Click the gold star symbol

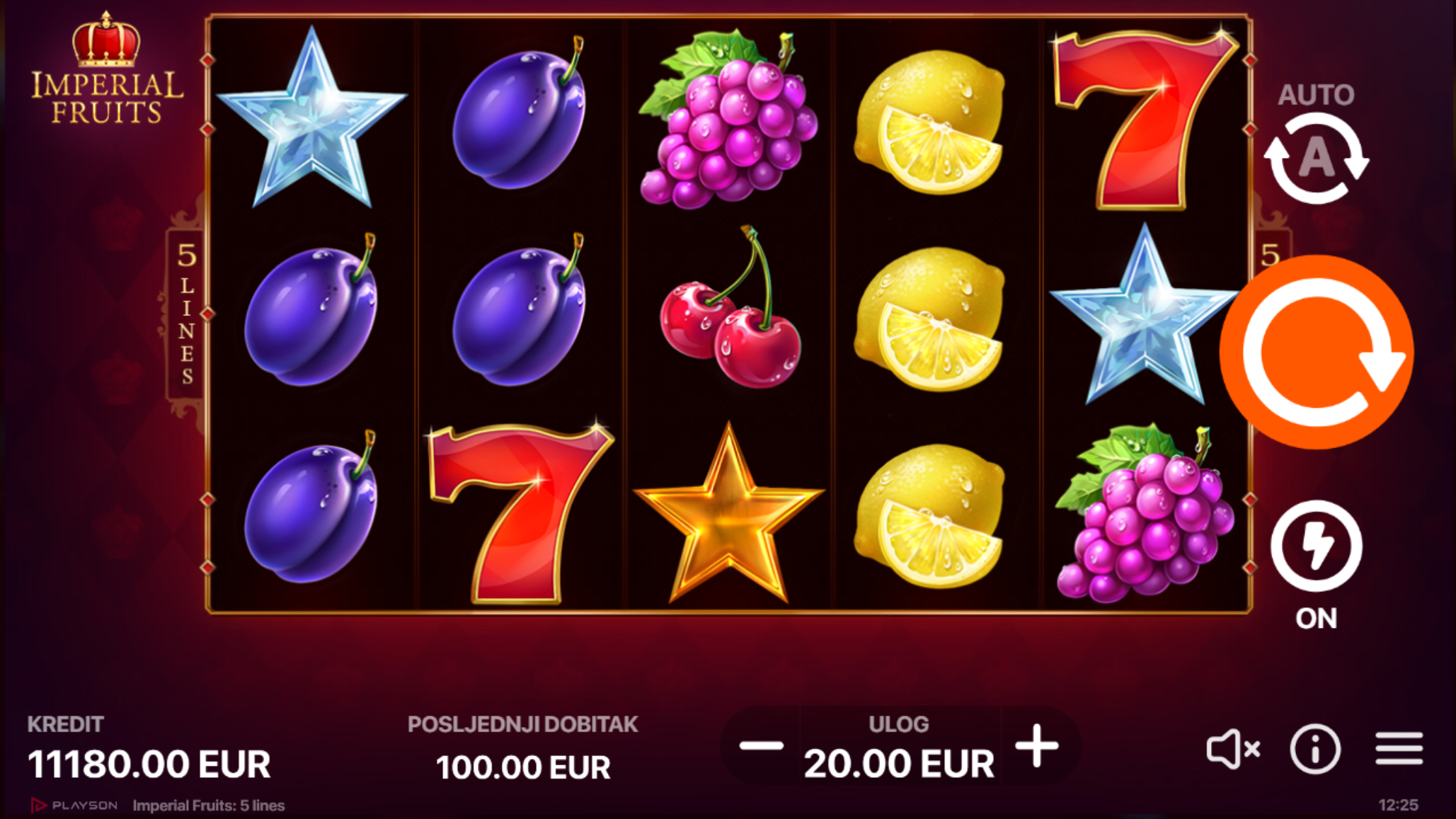pyautogui.click(x=728, y=513)
